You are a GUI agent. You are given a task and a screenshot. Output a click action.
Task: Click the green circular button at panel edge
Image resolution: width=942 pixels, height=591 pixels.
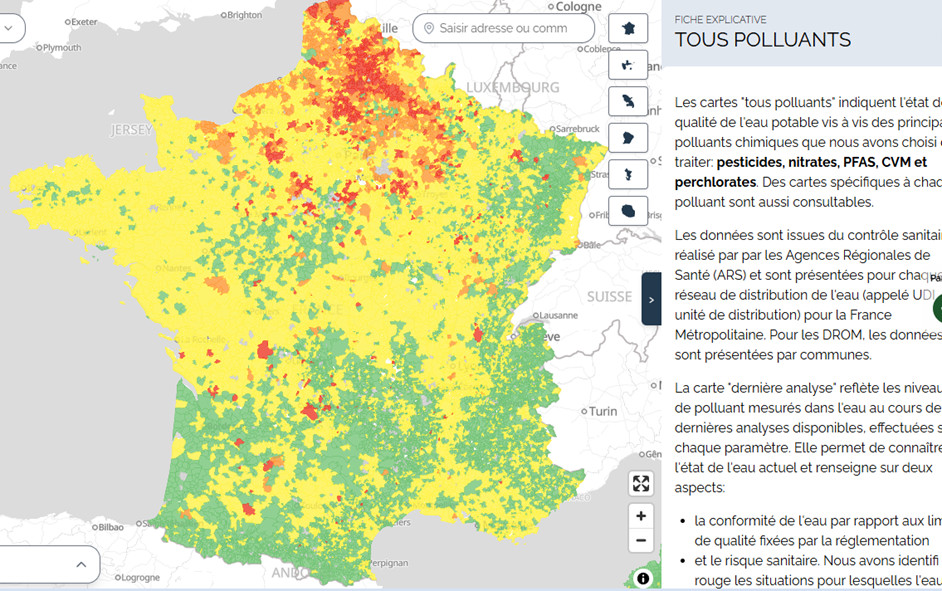[x=937, y=308]
